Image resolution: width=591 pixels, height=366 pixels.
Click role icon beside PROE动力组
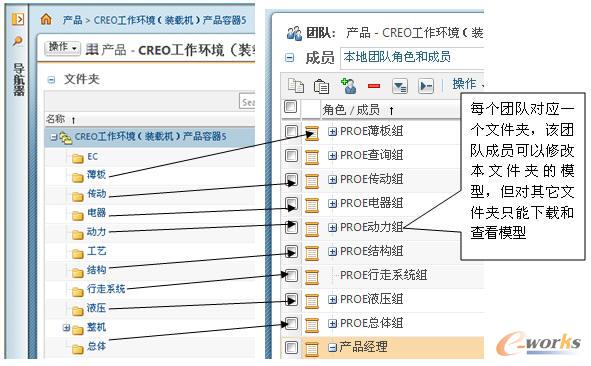[312, 229]
